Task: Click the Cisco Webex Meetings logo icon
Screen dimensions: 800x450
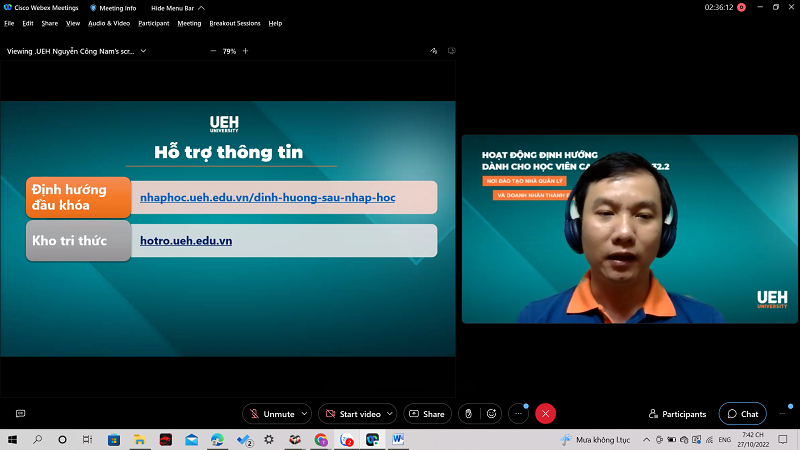Action: pos(7,8)
